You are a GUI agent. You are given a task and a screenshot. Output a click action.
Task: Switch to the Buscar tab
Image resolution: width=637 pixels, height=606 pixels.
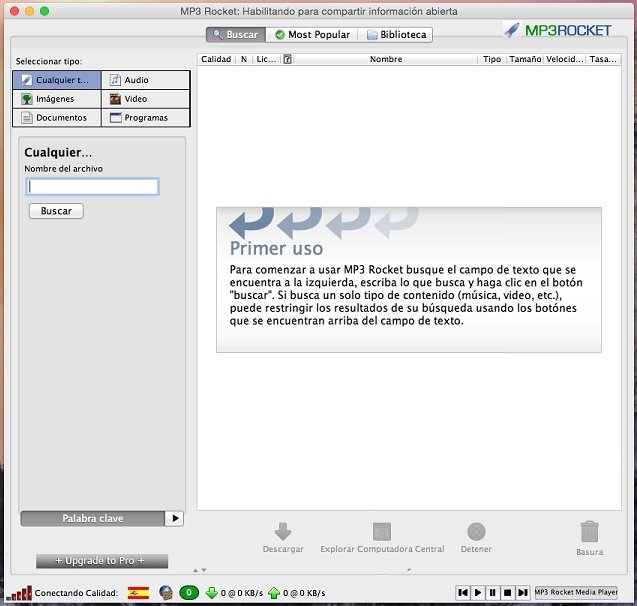point(236,35)
